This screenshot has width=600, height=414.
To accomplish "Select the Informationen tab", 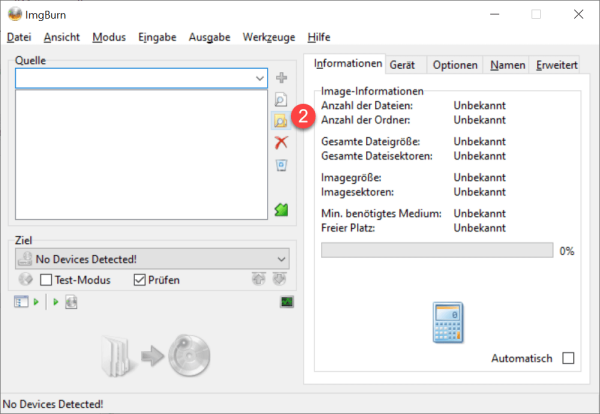I will tap(348, 64).
